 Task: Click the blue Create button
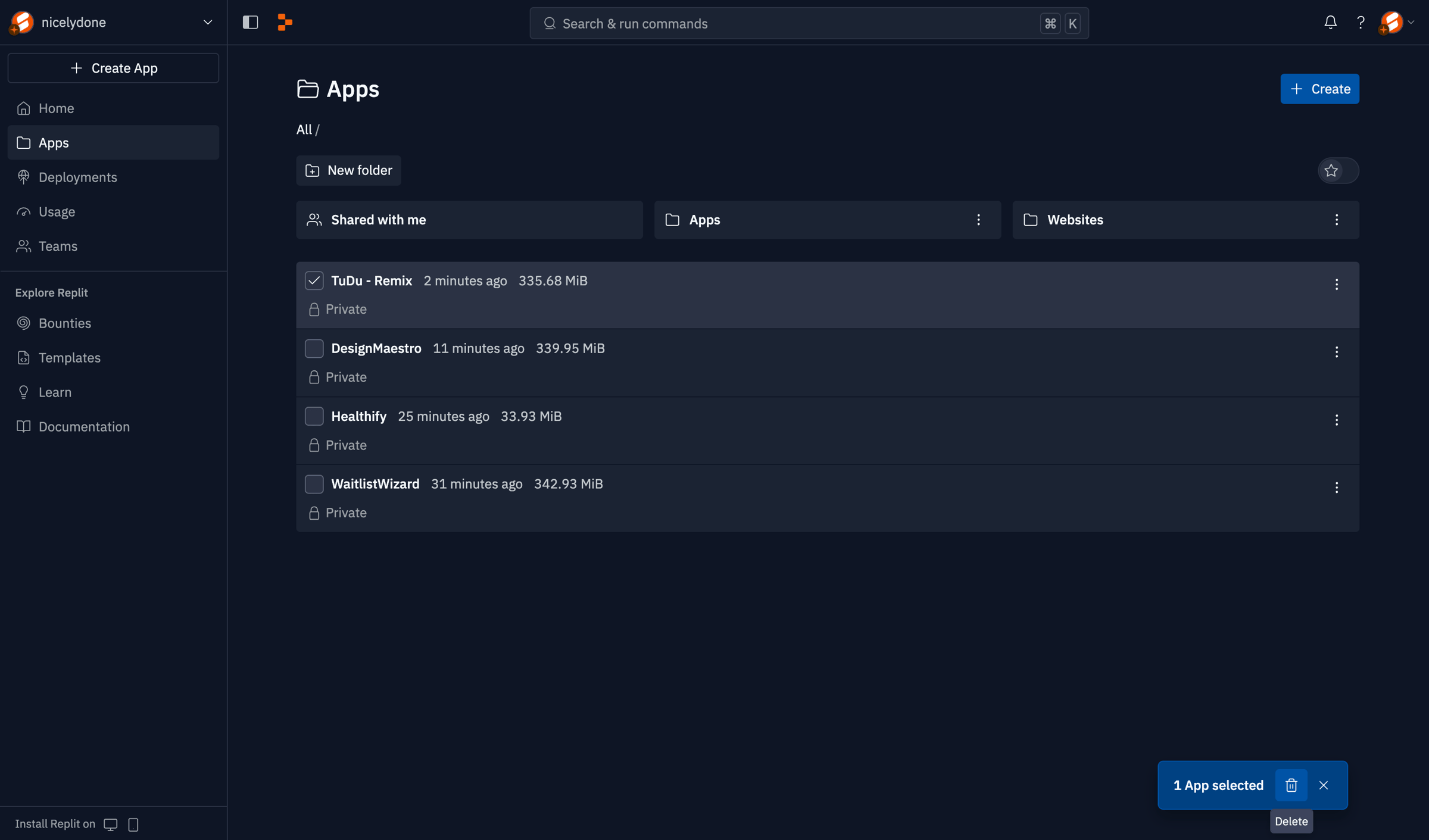pos(1319,89)
